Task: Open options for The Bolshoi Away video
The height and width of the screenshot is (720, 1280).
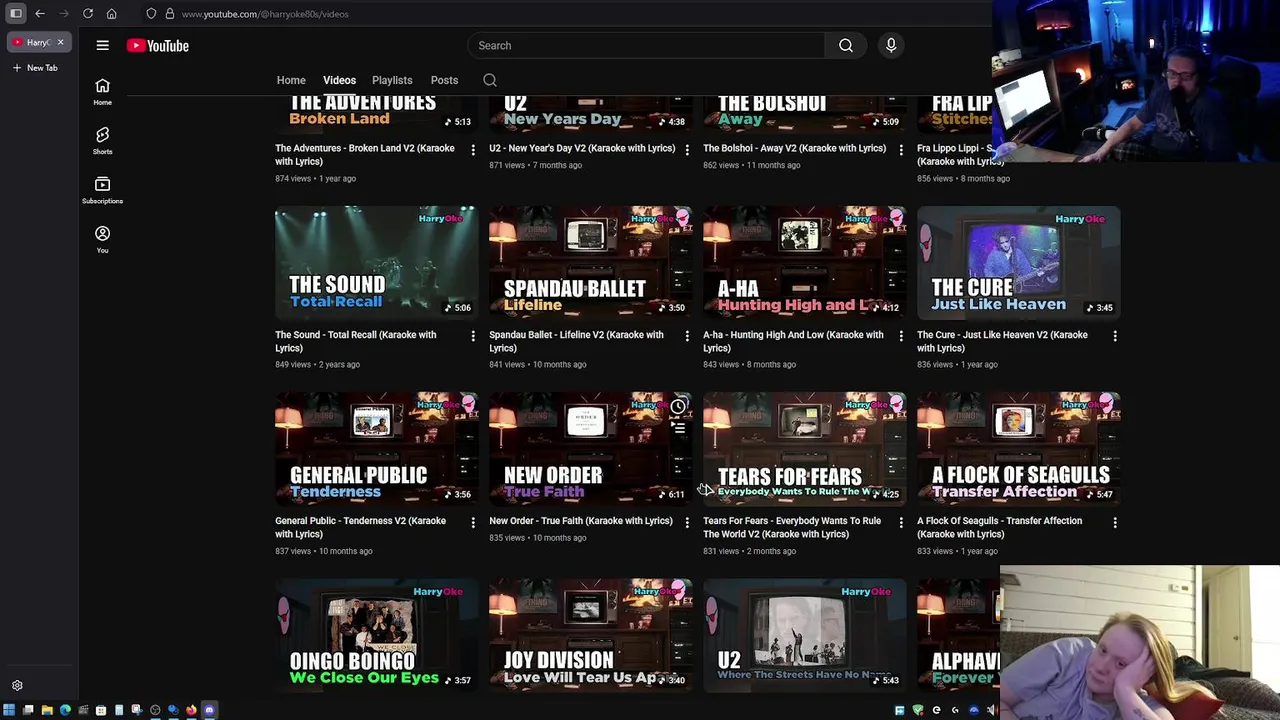Action: (901, 149)
